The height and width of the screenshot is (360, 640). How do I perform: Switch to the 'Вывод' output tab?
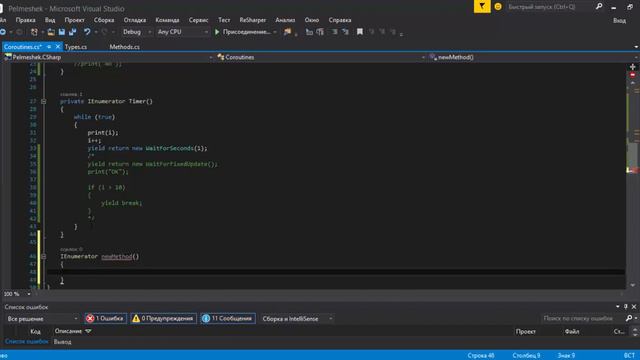tap(62, 342)
